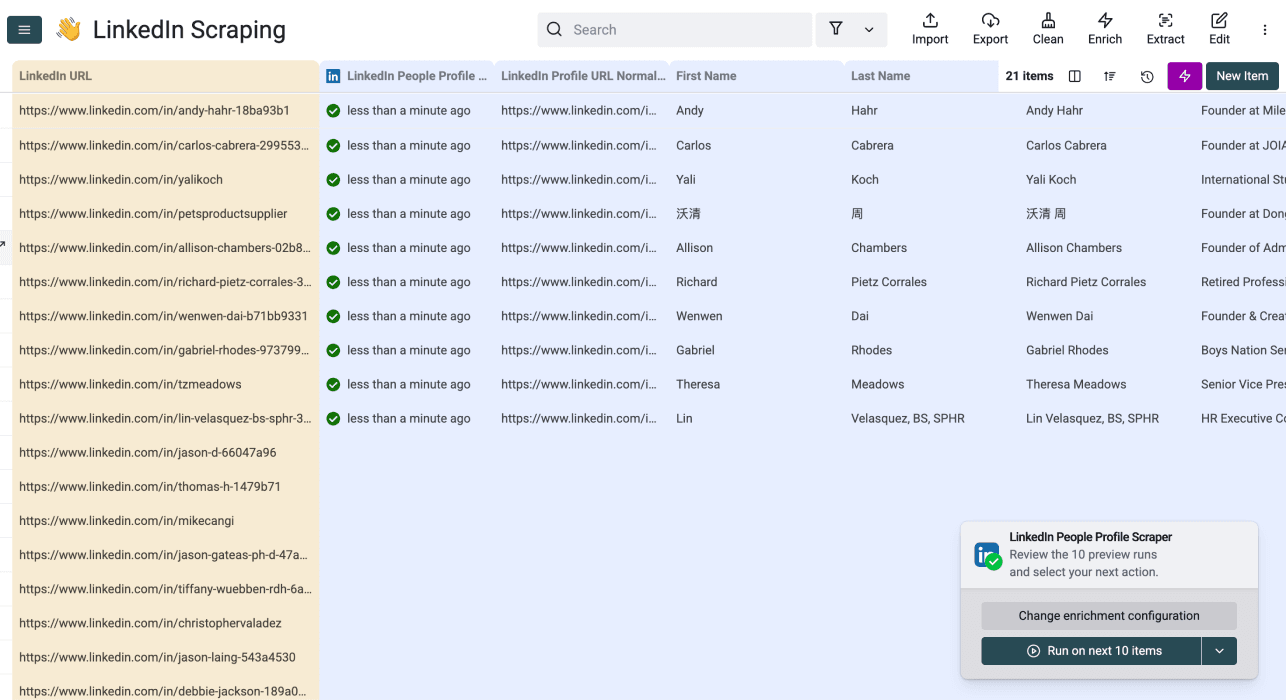Select the tzmeadows URL cell
Image resolution: width=1286 pixels, height=700 pixels.
[166, 384]
